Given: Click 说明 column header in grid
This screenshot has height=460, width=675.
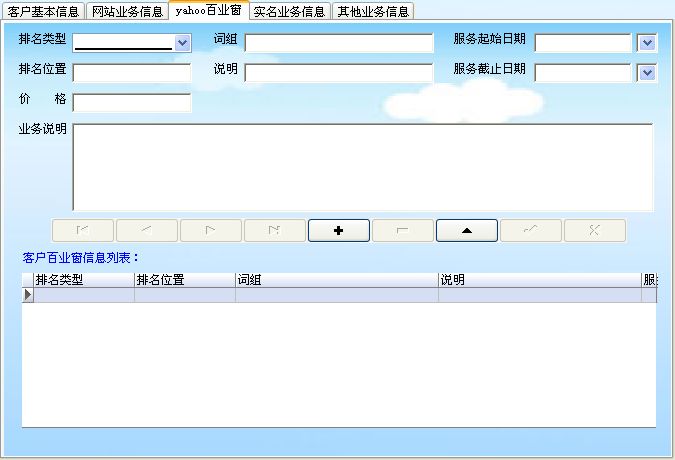Looking at the screenshot, I should (540, 280).
